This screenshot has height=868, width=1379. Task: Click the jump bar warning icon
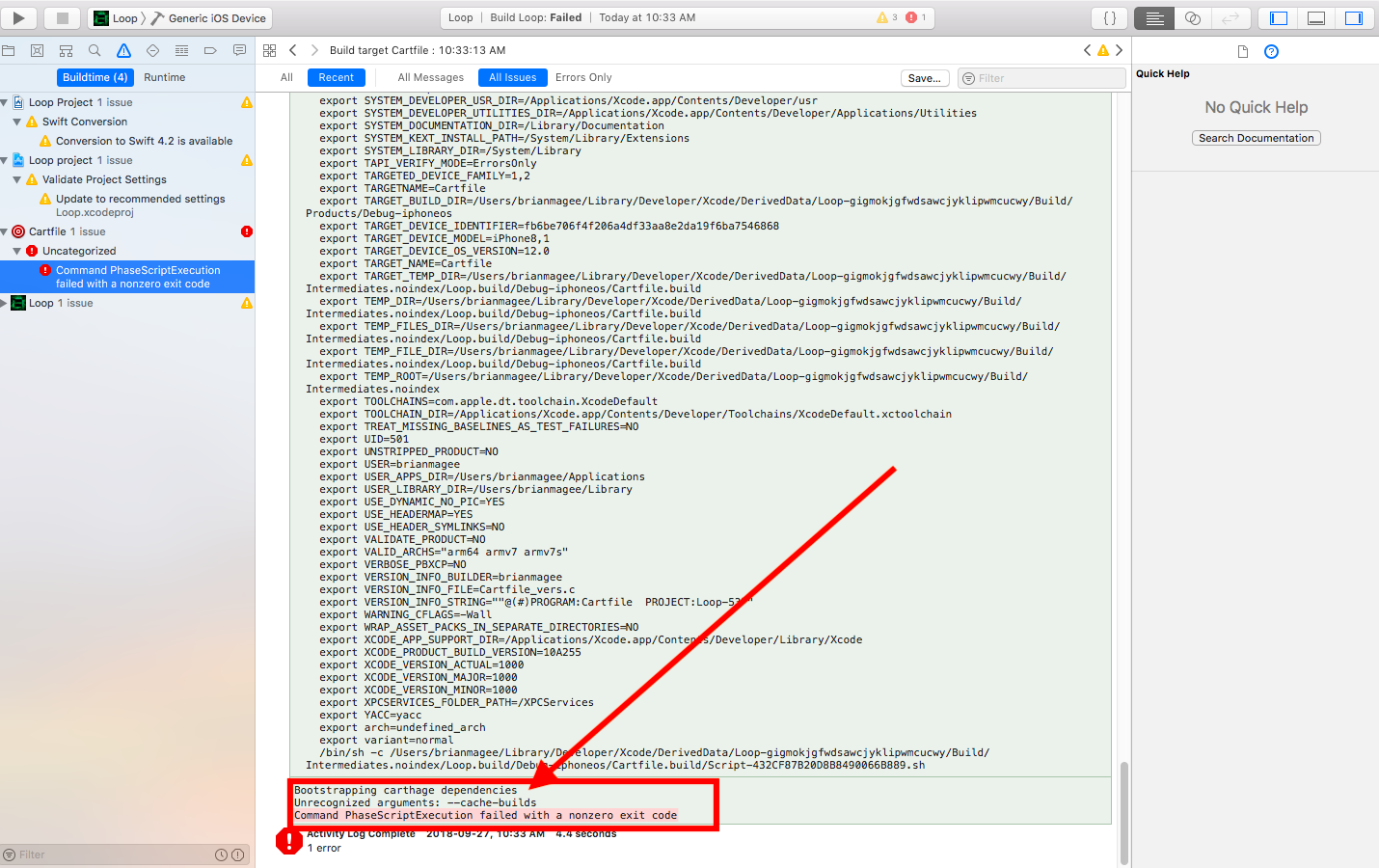1103,50
